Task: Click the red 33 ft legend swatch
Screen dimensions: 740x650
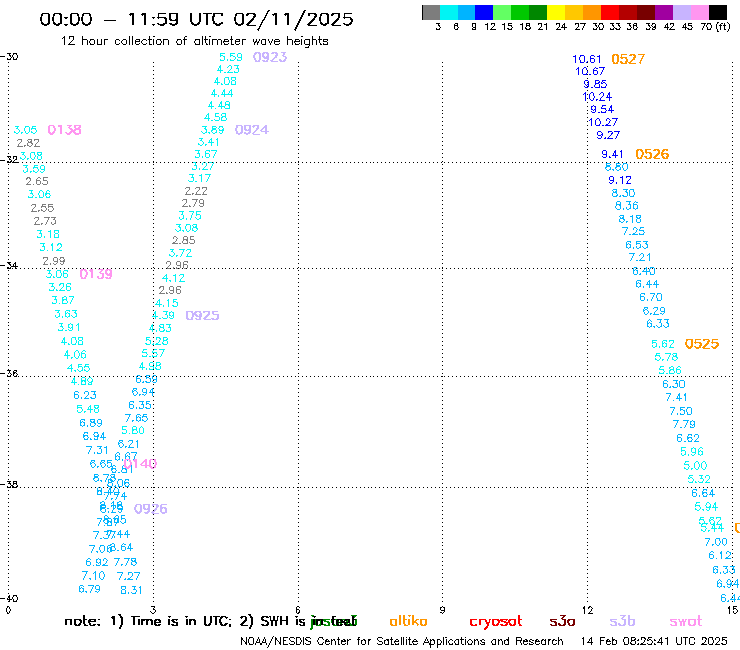Action: pos(610,12)
